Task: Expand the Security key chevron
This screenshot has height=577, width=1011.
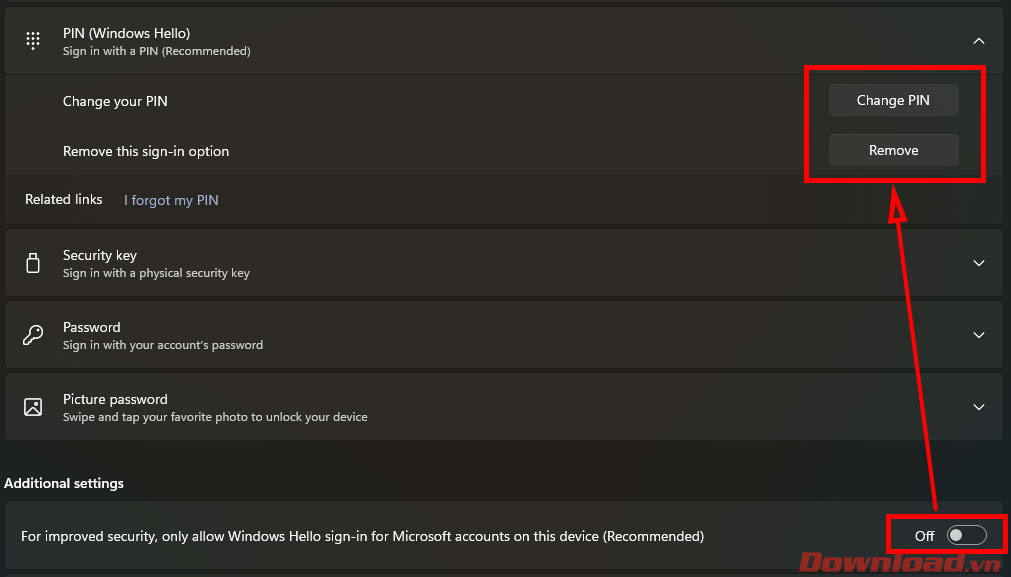Action: point(979,263)
